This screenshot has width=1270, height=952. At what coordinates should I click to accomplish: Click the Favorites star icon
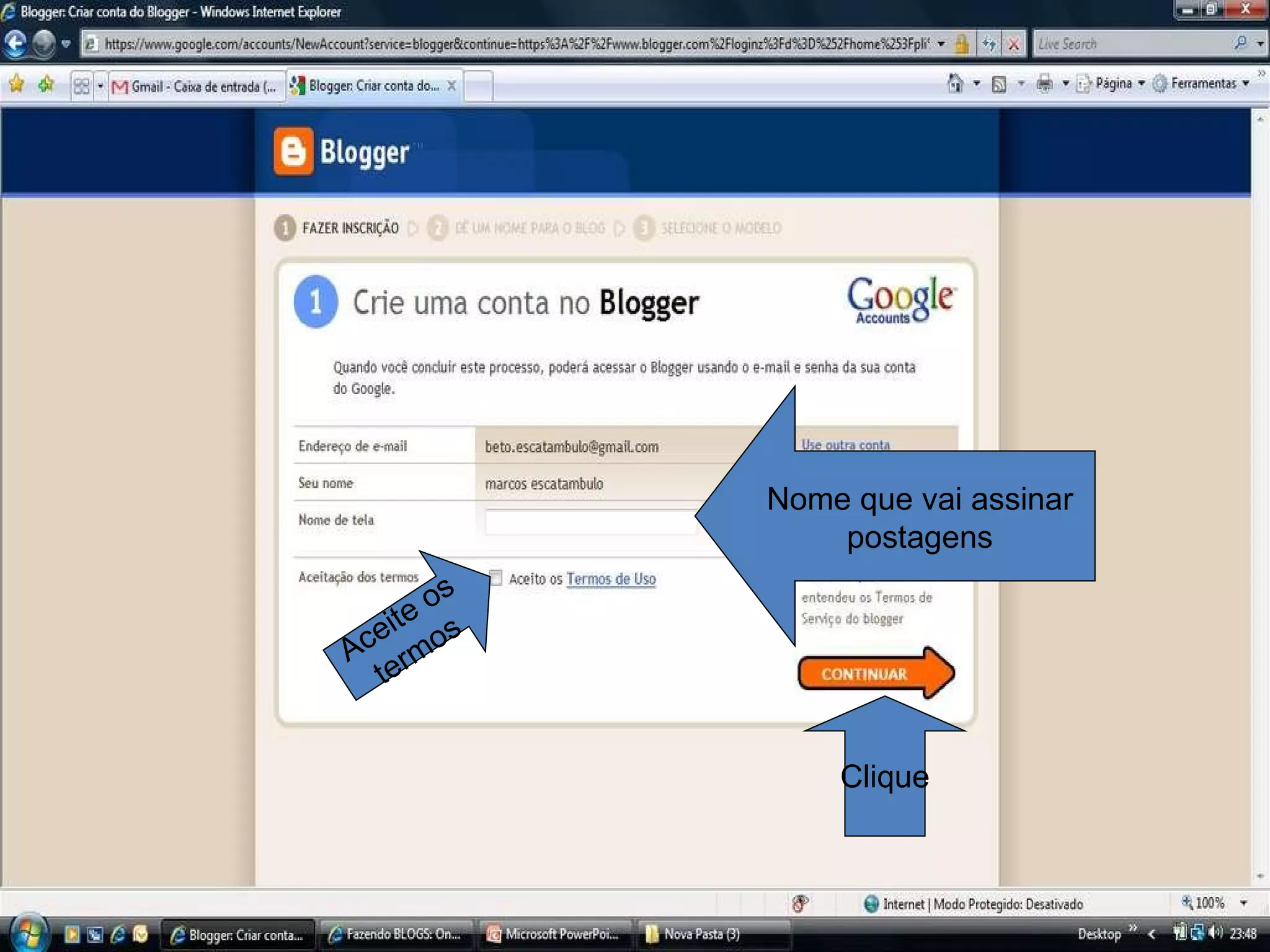tap(17, 84)
